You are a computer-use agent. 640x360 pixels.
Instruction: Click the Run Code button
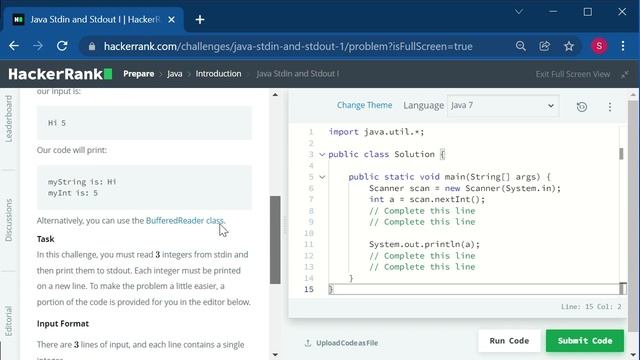[509, 340]
